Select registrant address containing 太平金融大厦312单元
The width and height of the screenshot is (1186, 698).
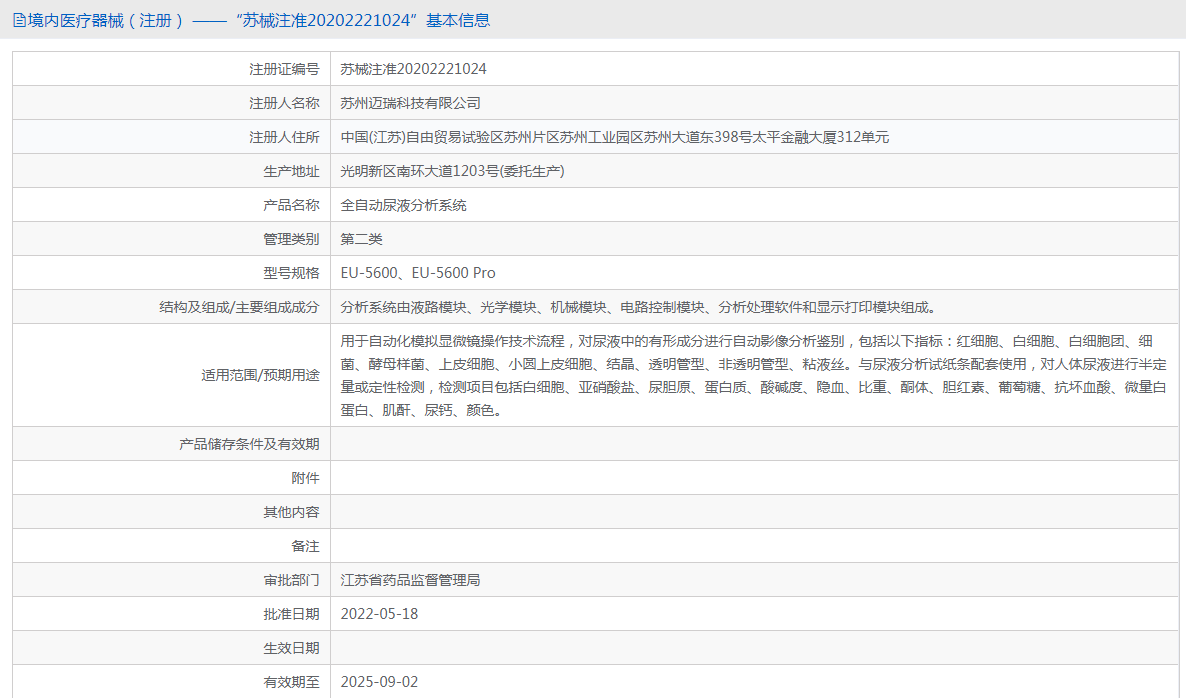(614, 137)
